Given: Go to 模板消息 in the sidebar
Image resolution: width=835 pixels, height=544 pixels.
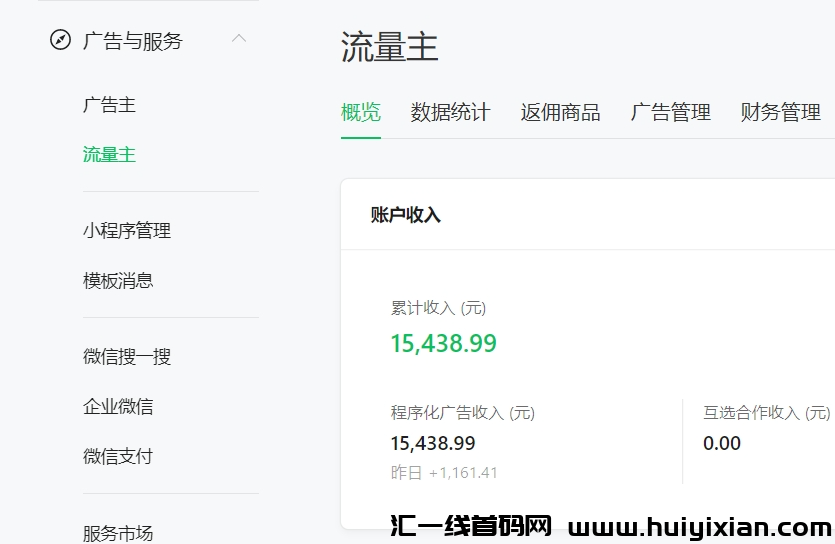Looking at the screenshot, I should (118, 281).
